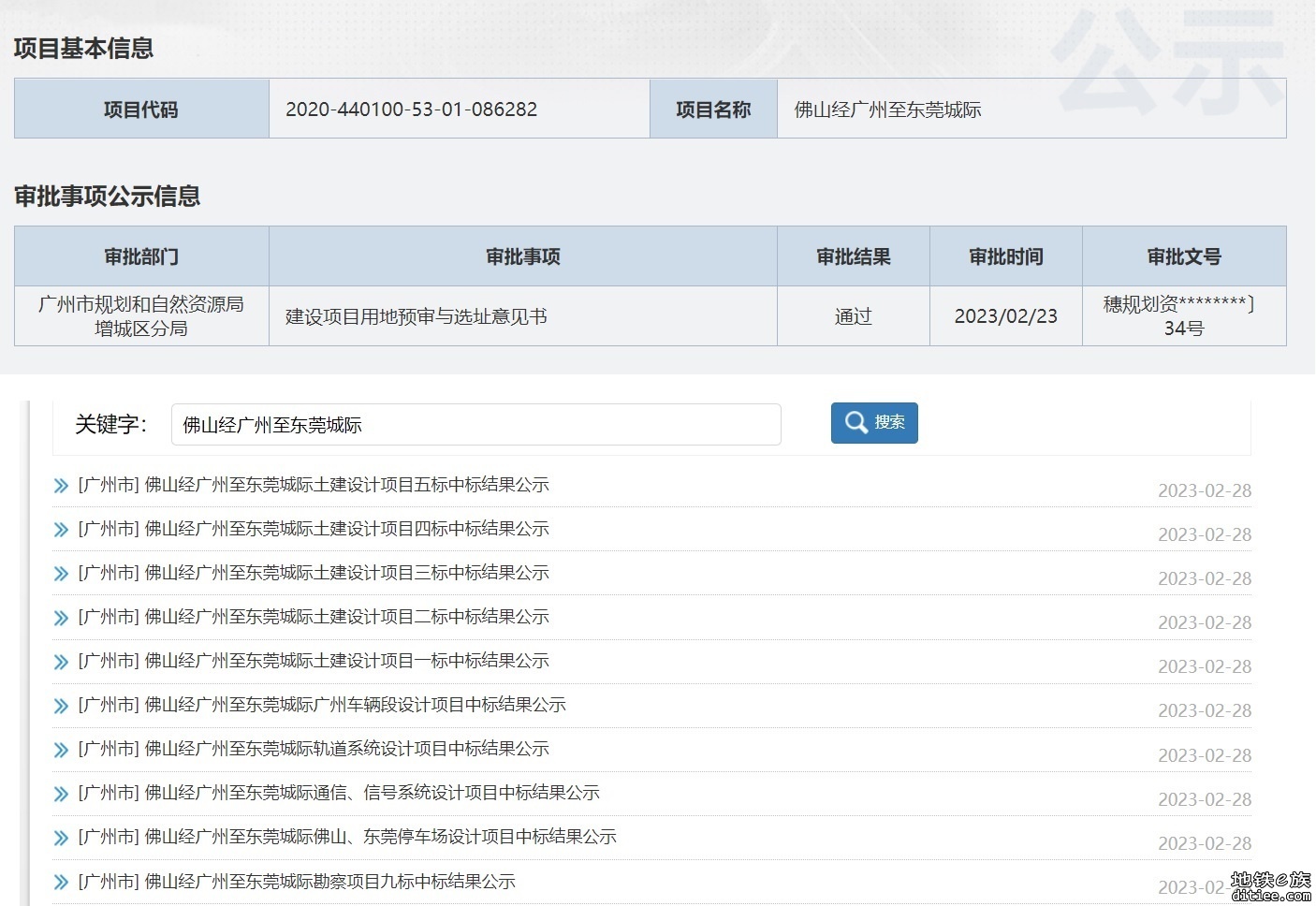This screenshot has width=1316, height=906.
Task: Open 通信、信号系统设计项目中标结果公示 link
Action: pos(339,793)
